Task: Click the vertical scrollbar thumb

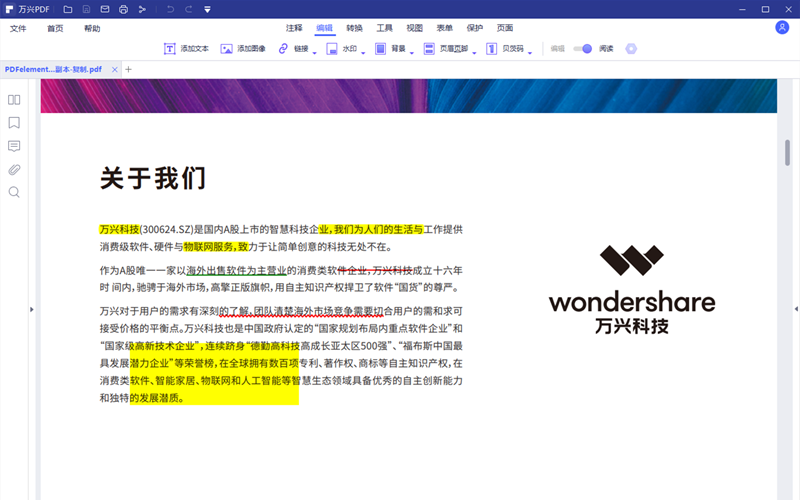Action: tap(787, 152)
